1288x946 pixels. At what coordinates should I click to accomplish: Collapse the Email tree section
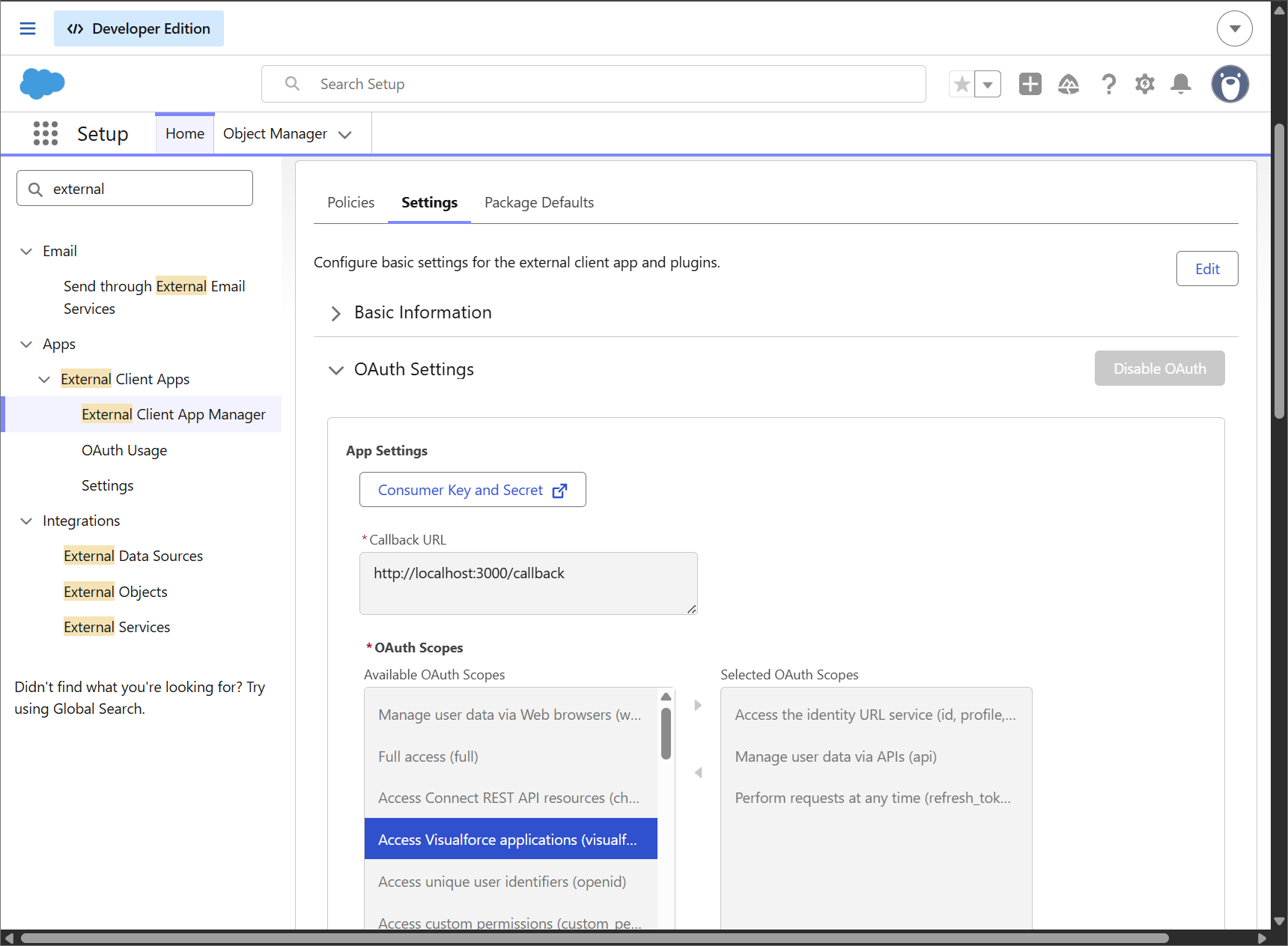tap(26, 251)
